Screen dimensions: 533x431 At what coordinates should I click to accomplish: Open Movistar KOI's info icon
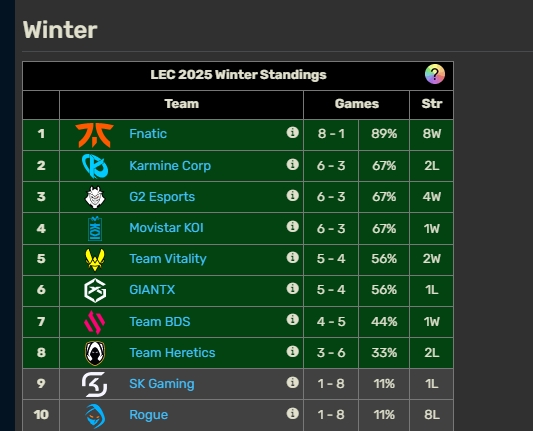coord(292,226)
